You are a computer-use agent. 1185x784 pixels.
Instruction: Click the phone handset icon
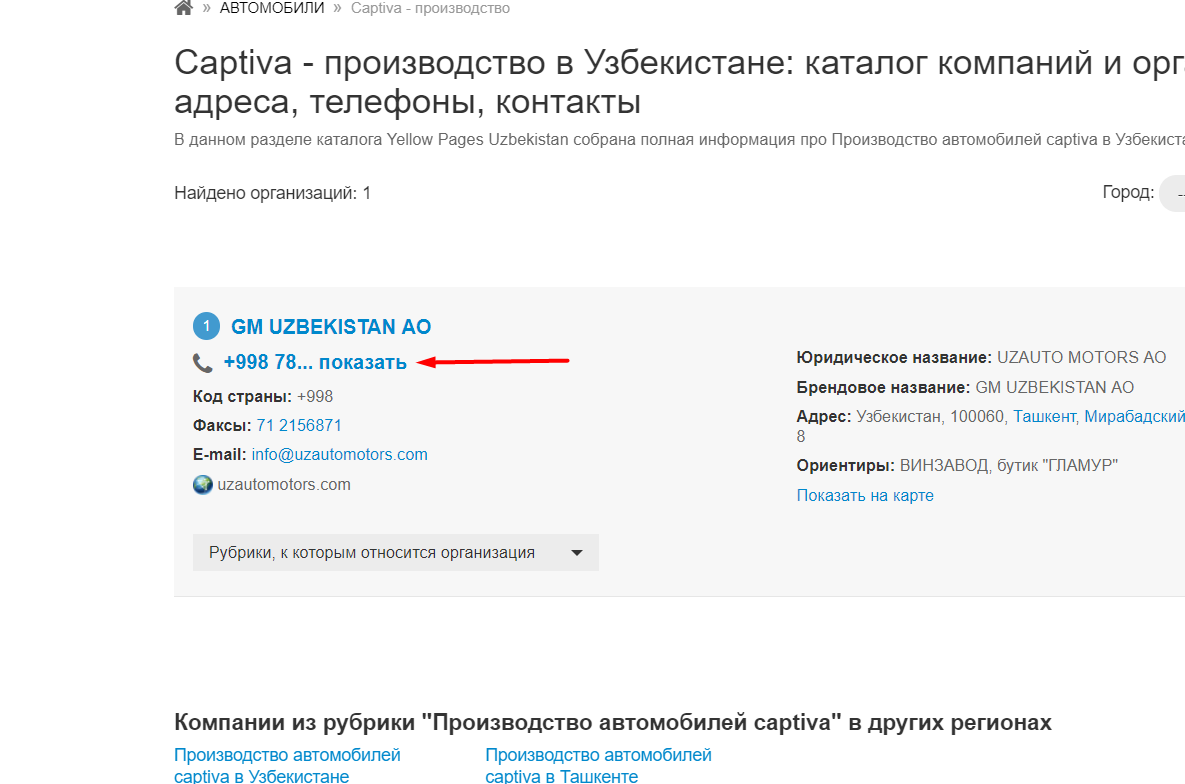coord(203,363)
